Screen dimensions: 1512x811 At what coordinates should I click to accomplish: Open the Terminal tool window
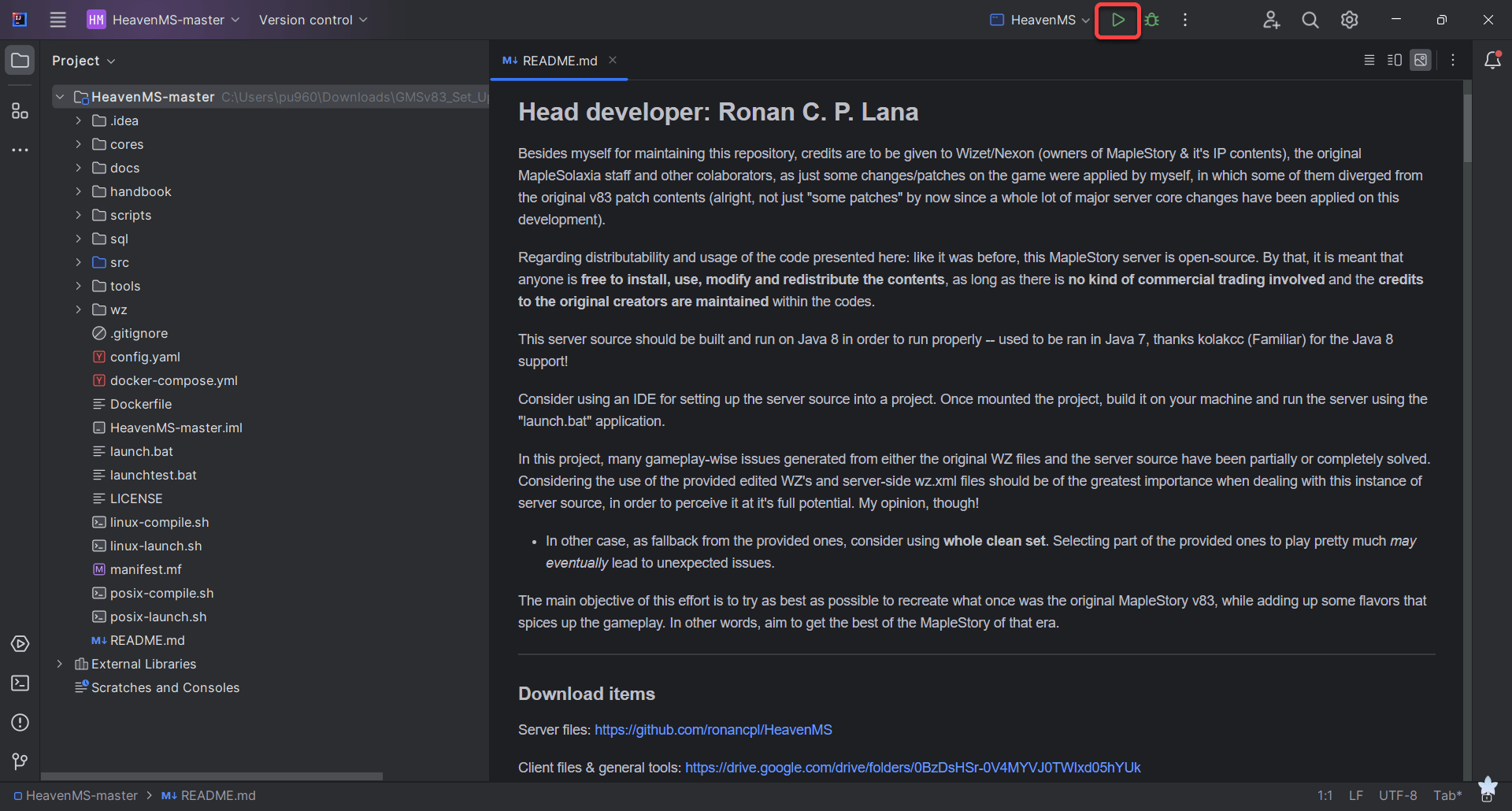[20, 683]
